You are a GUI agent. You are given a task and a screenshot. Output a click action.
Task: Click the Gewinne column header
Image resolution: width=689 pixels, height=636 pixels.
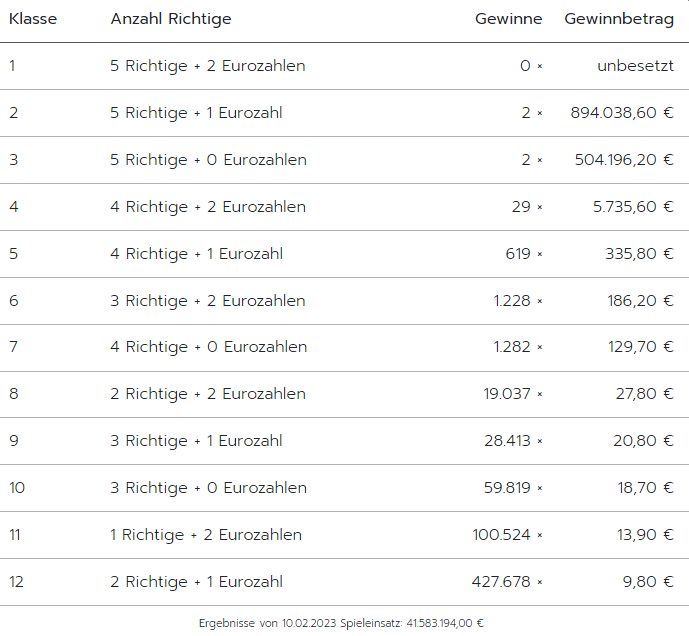508,19
